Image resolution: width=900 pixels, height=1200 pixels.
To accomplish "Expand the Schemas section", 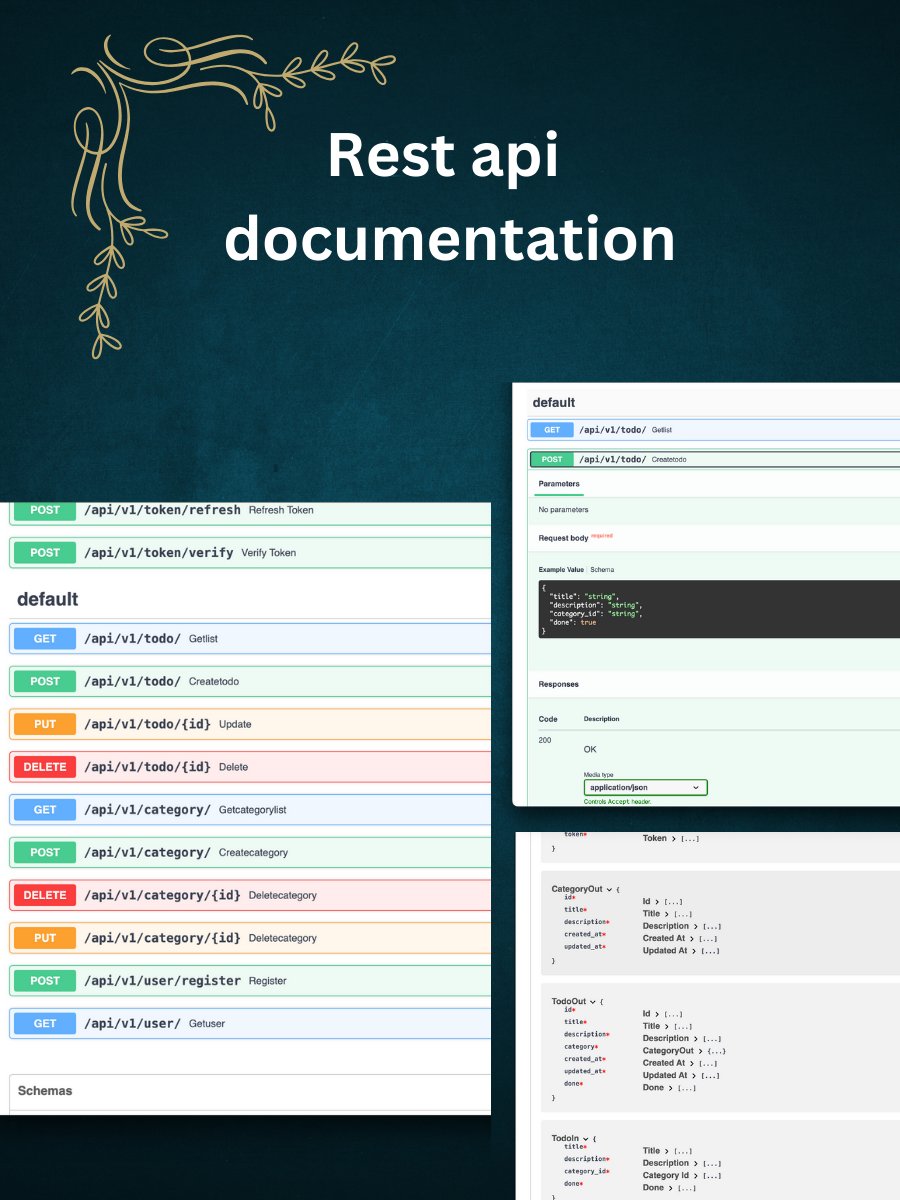I will (44, 1090).
